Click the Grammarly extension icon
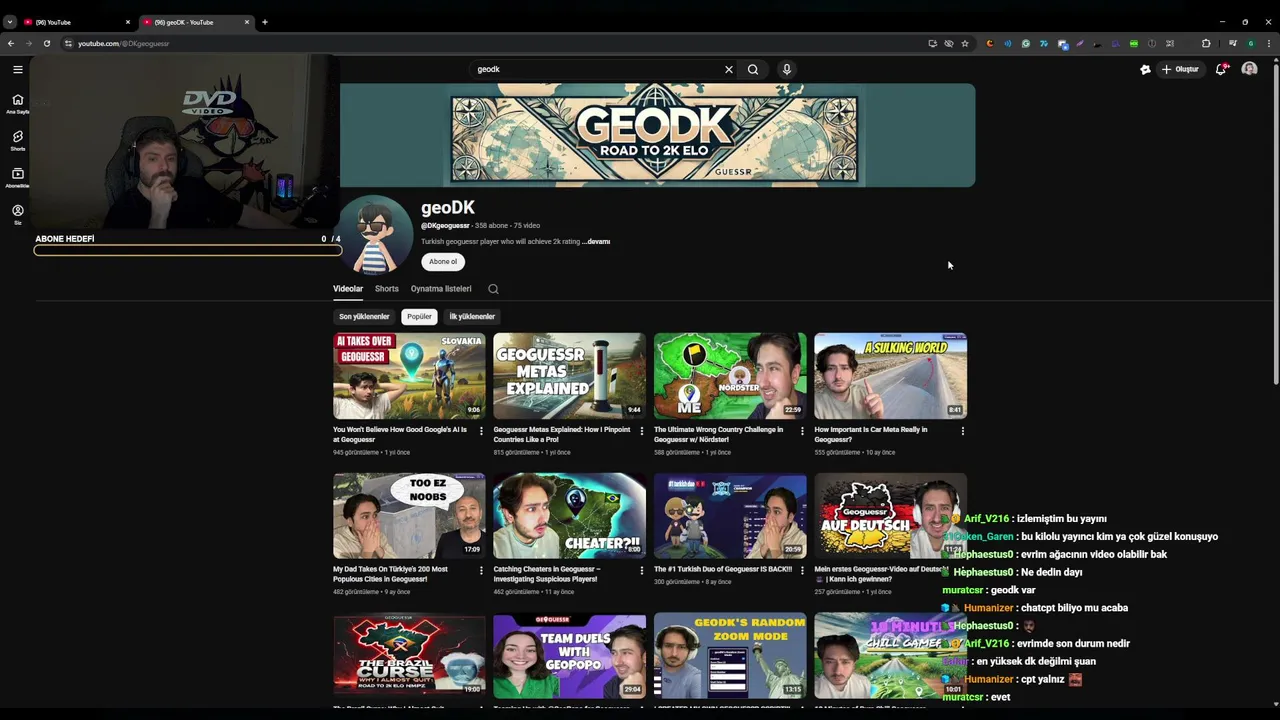Viewport: 1280px width, 720px height. click(1025, 43)
